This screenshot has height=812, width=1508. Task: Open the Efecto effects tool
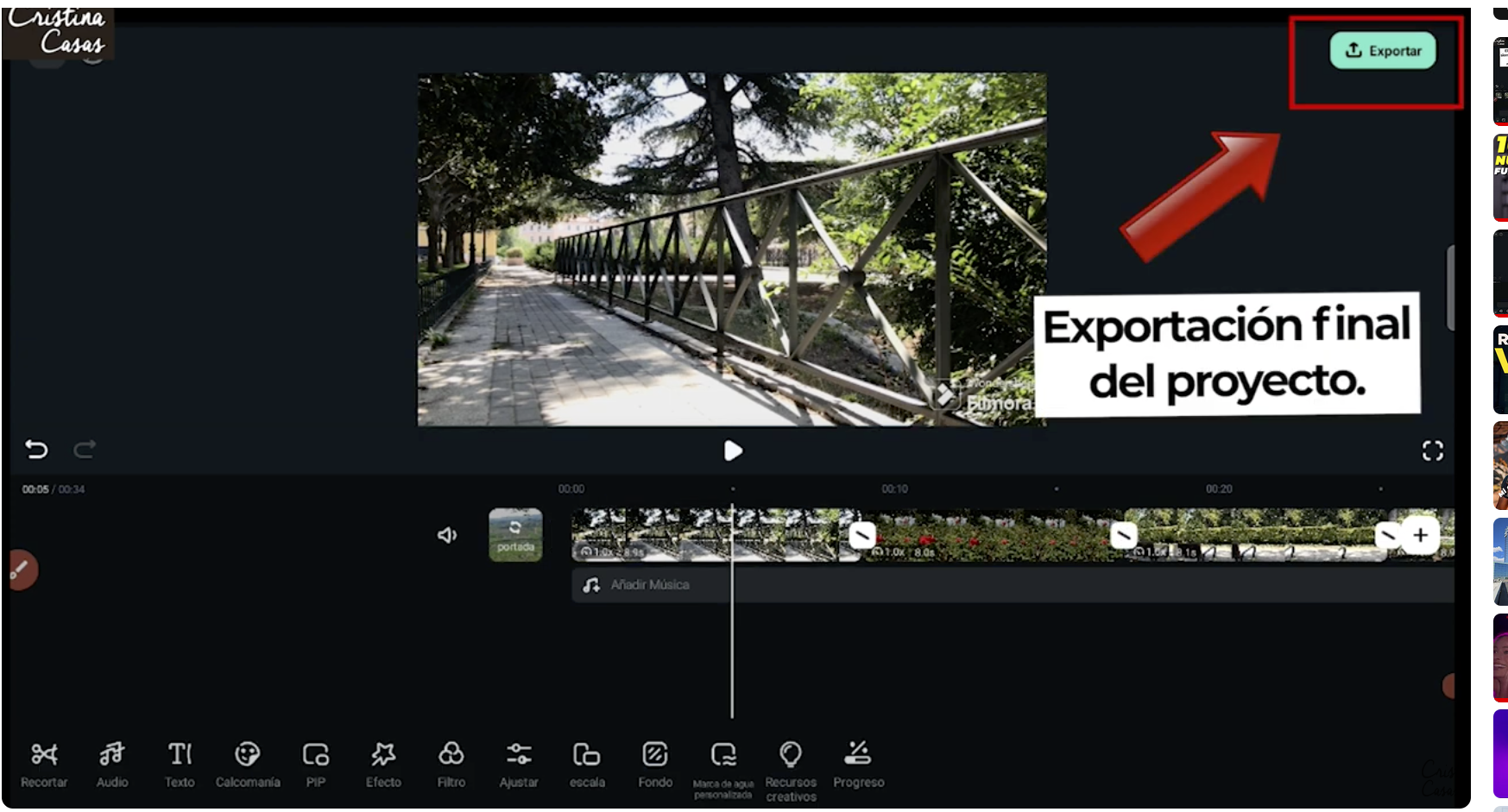(x=383, y=765)
